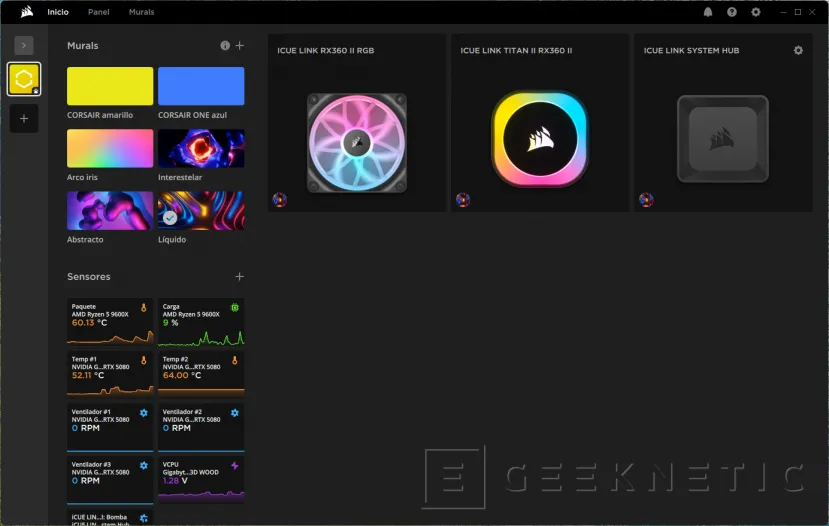Open the TITAN II RX360 II pump image
829x526 pixels.
(x=540, y=139)
